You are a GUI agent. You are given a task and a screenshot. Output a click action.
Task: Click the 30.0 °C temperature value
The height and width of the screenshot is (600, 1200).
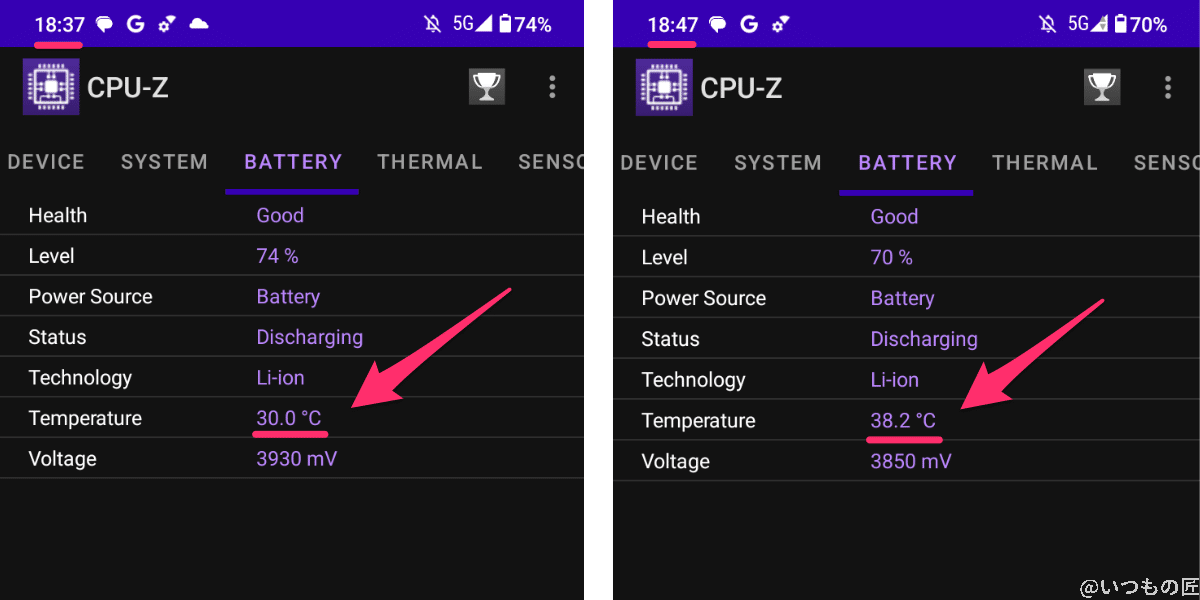(x=289, y=418)
